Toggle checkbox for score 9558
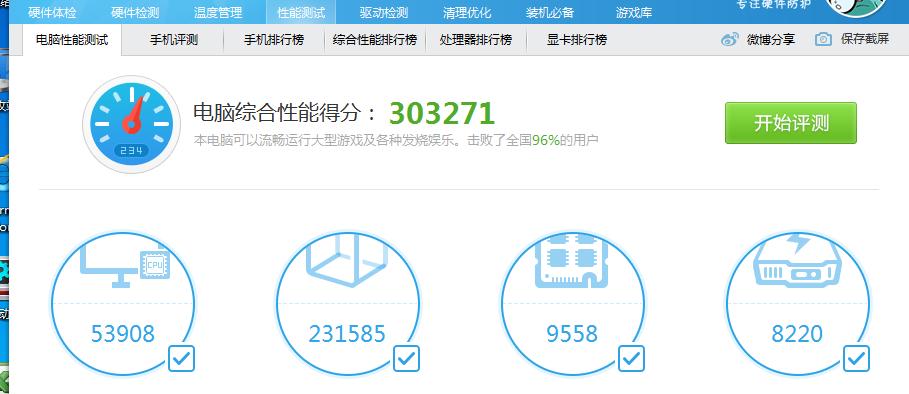The width and height of the screenshot is (909, 394). click(631, 359)
